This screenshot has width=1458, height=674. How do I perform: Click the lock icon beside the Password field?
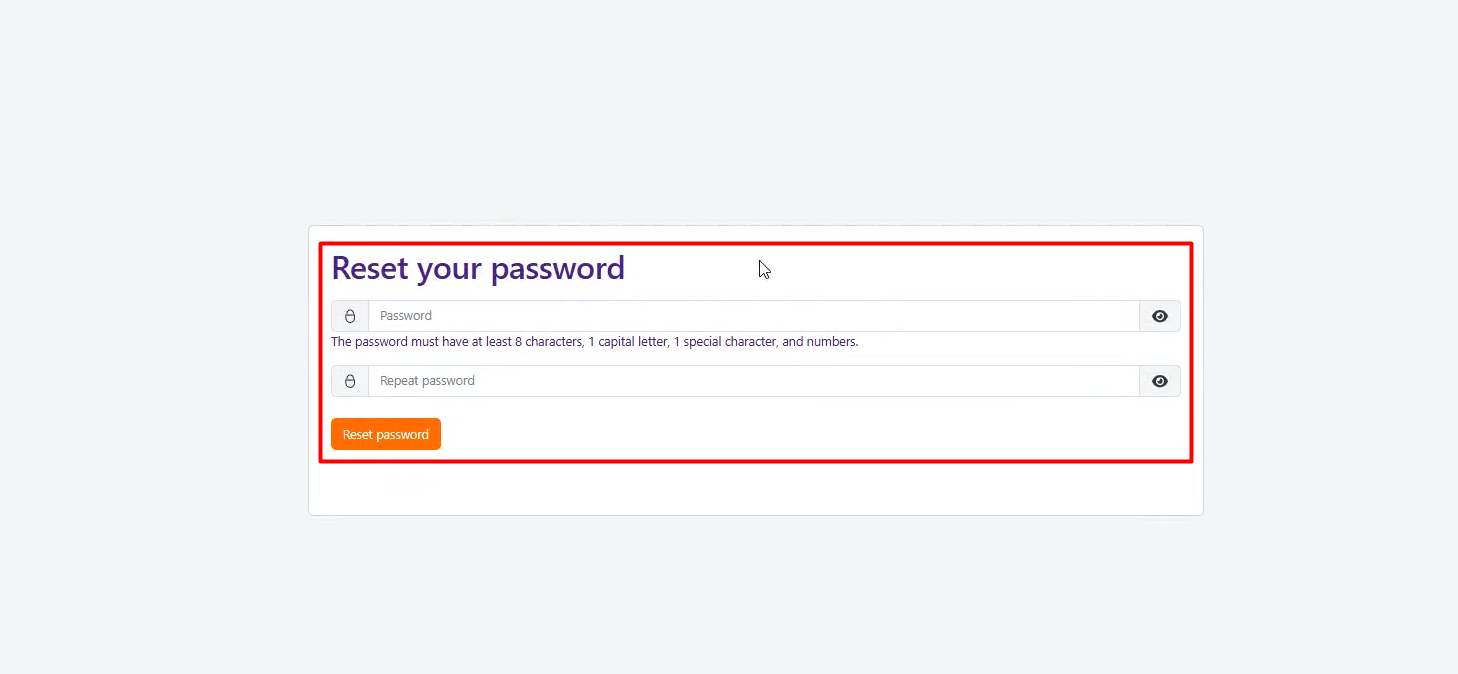(x=350, y=316)
